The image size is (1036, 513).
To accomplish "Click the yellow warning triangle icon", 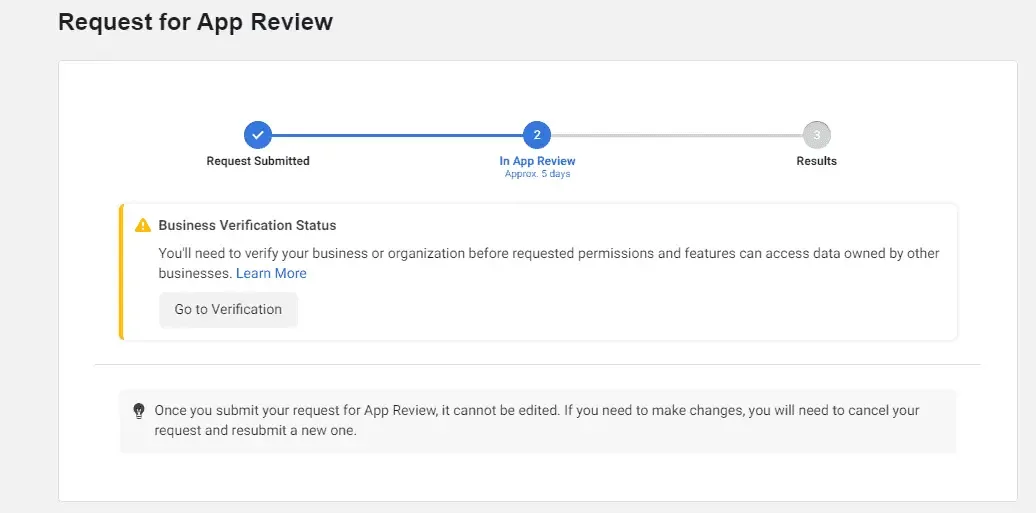I will (x=143, y=225).
